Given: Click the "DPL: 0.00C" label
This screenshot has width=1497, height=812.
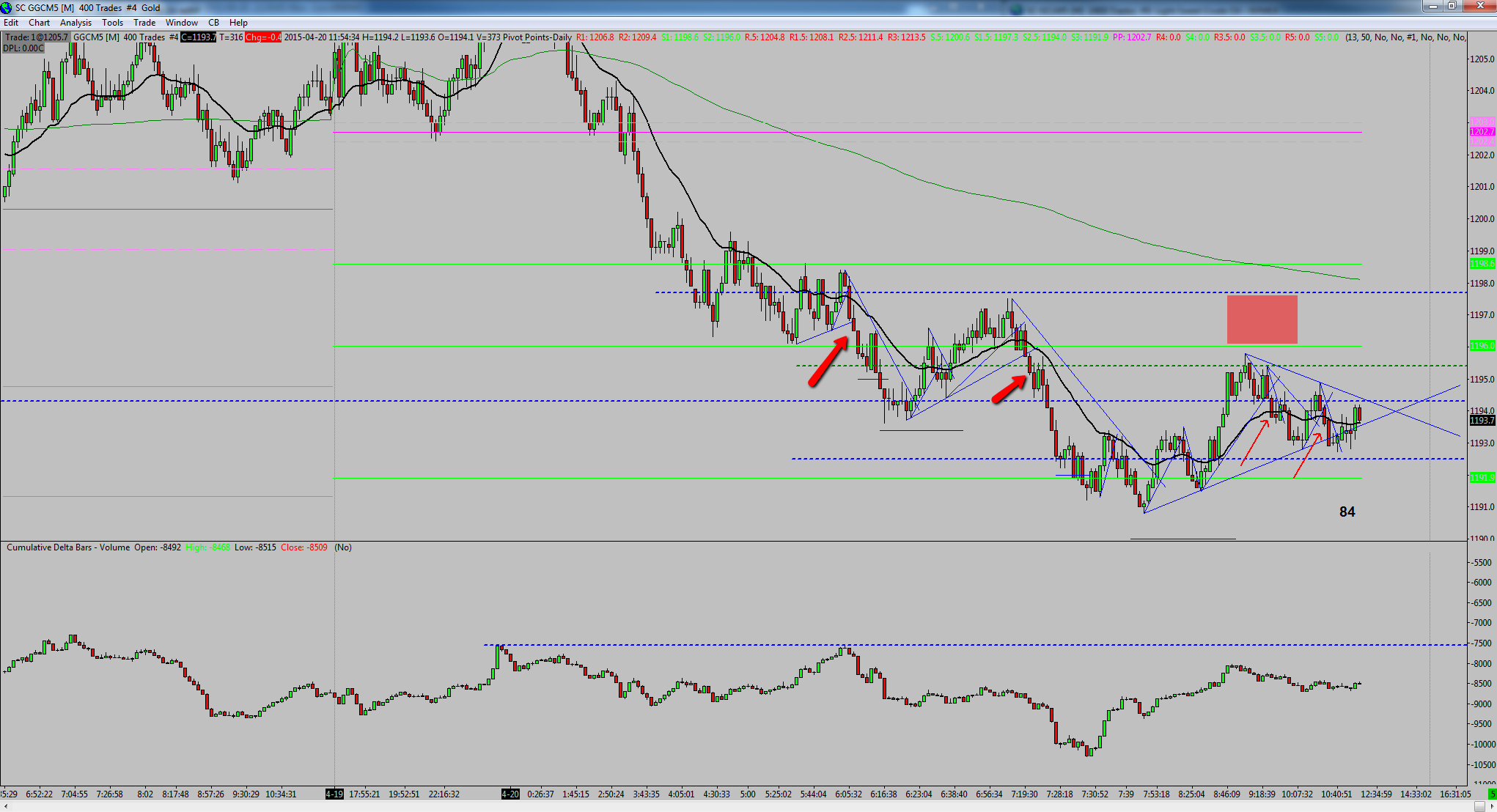Looking at the screenshot, I should [x=23, y=48].
